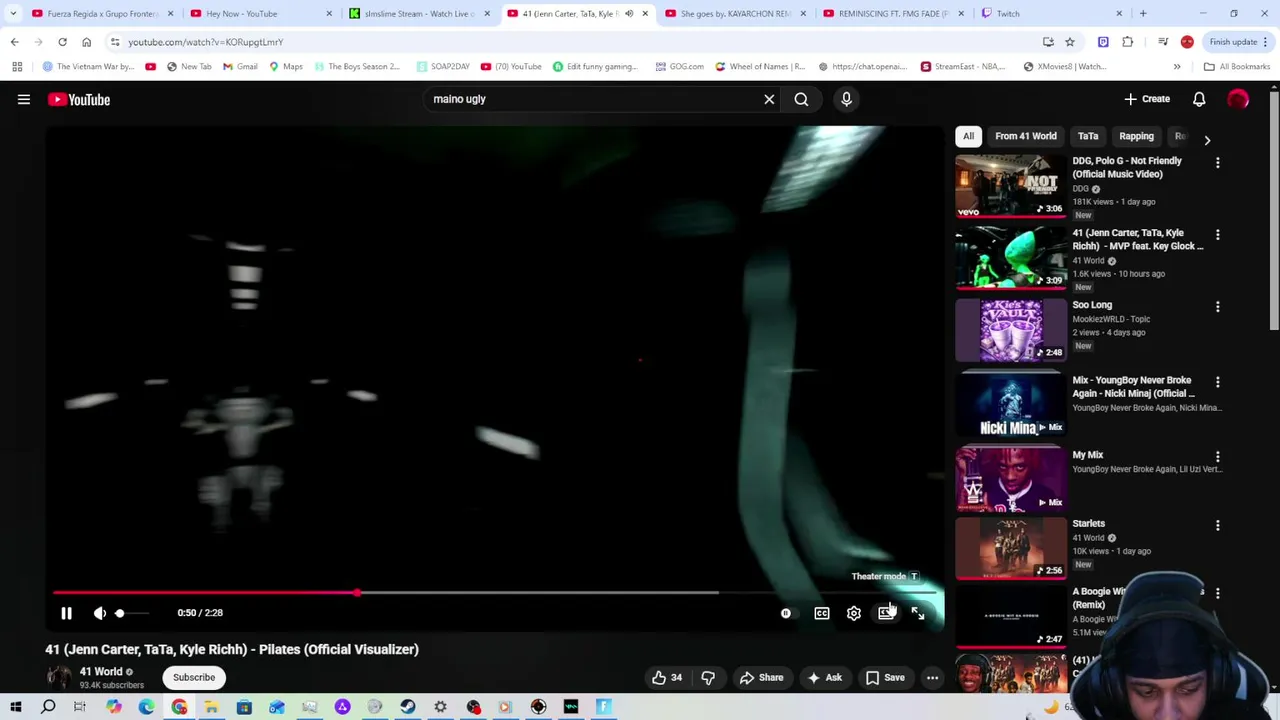Click the address bar URL
Image resolution: width=1280 pixels, height=720 pixels.
click(206, 42)
